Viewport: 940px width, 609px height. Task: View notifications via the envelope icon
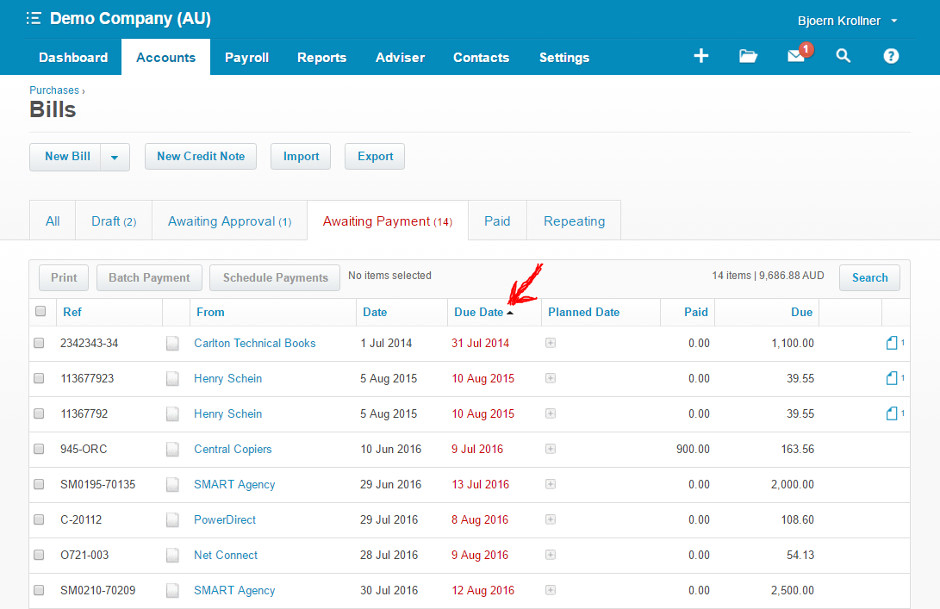click(x=795, y=56)
